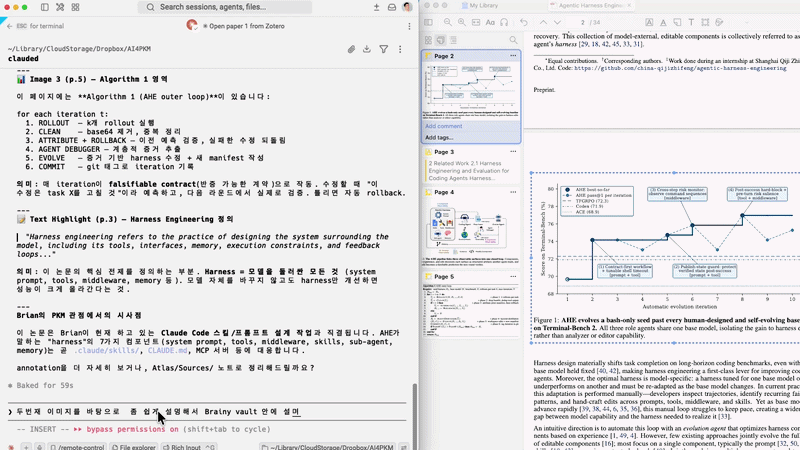Select the area selection tool in Zotero

coord(705,22)
